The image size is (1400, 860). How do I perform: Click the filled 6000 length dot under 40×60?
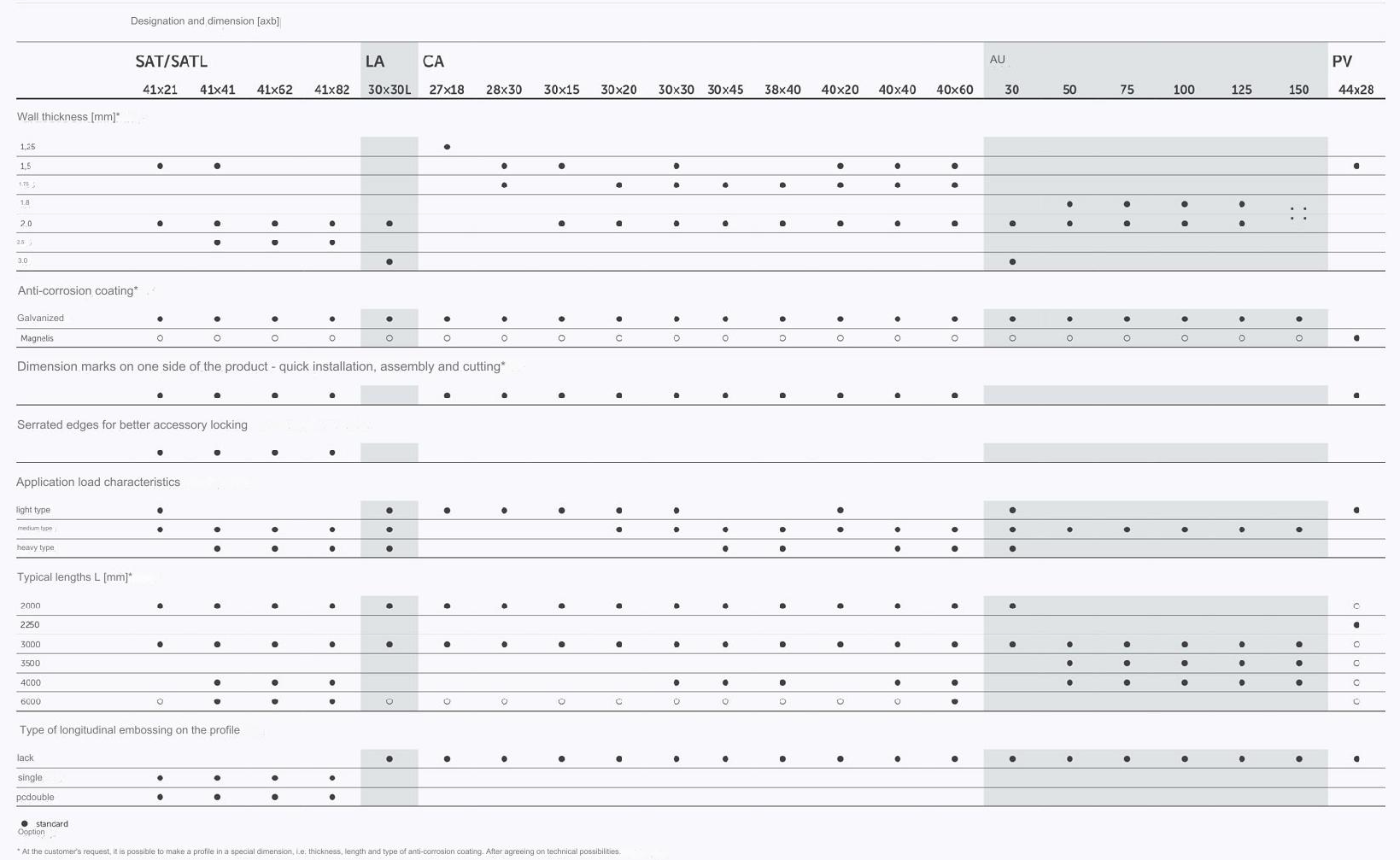pyautogui.click(x=955, y=702)
